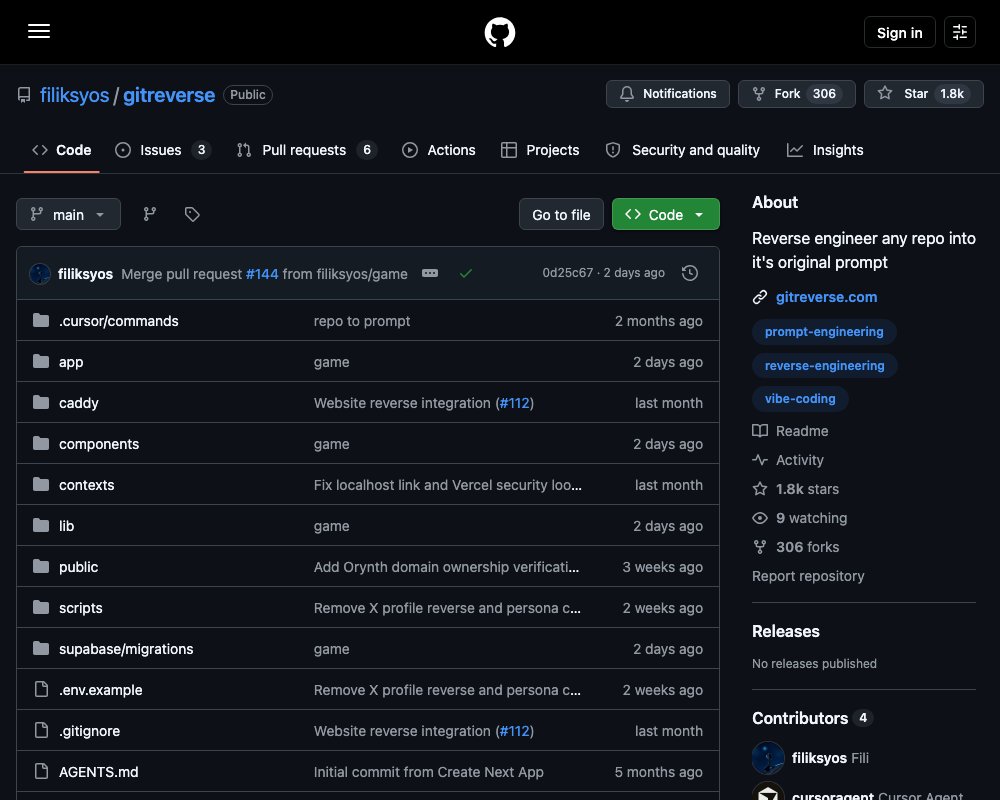
Task: Open the 1.8k stars link
Action: 796,489
